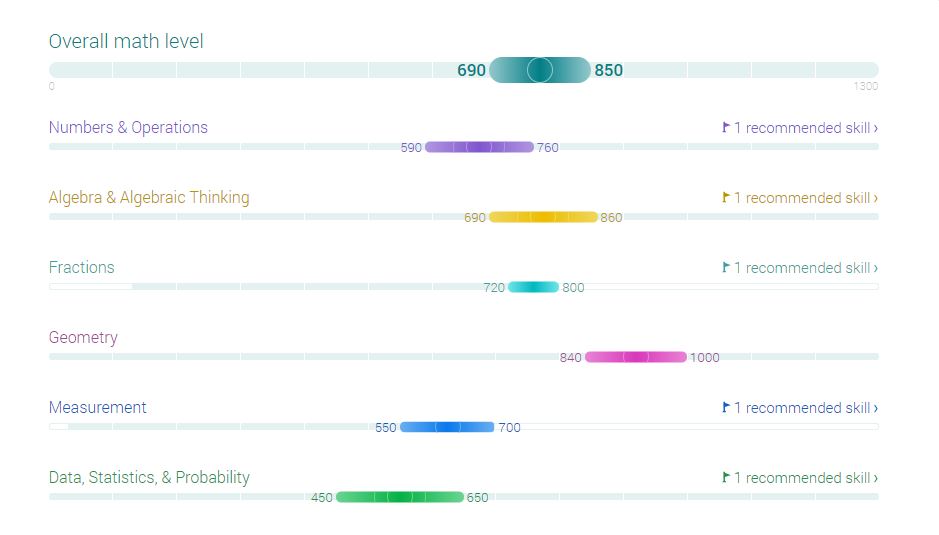The image size is (939, 535).
Task: Open the Measurement recommended skill link
Action: coord(806,408)
